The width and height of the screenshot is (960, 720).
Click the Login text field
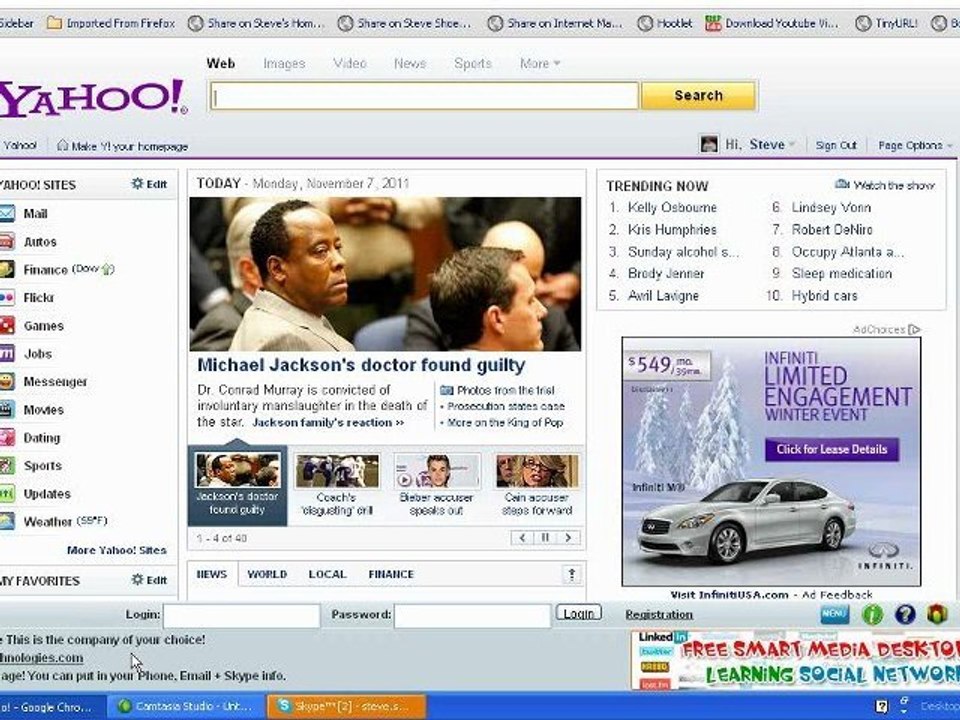(x=241, y=615)
